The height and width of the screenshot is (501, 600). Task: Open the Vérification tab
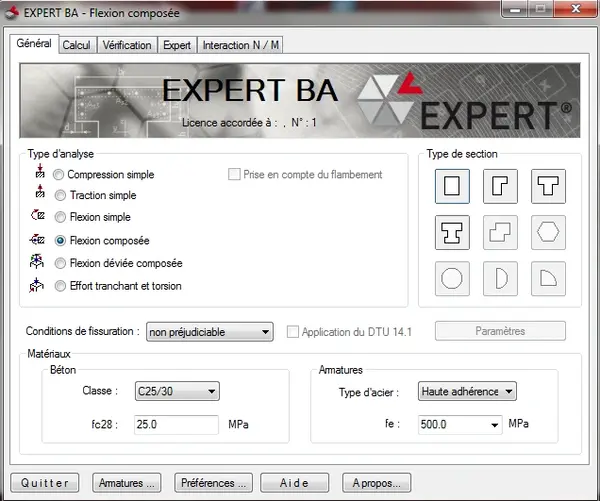(127, 45)
